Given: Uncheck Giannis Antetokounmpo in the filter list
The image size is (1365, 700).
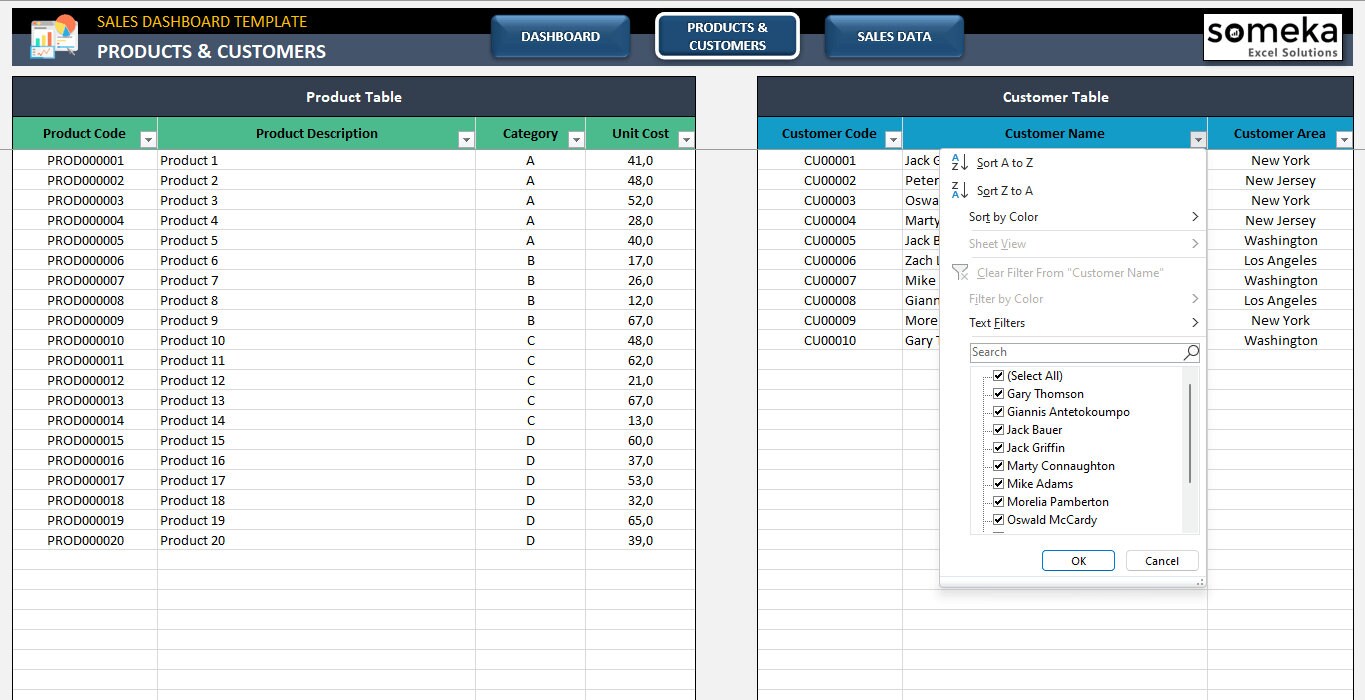Looking at the screenshot, I should 998,411.
